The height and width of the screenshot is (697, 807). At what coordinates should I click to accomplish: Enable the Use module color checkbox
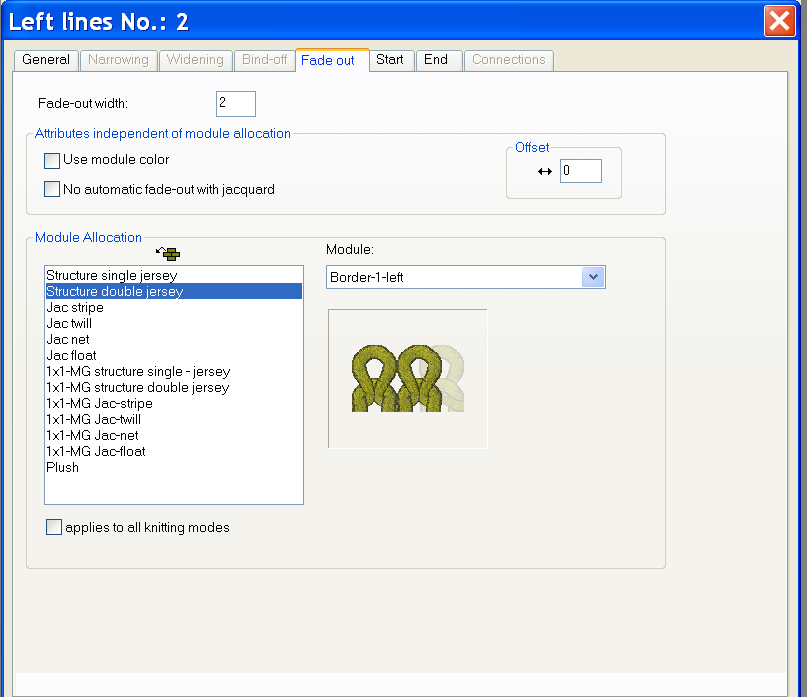click(x=53, y=161)
